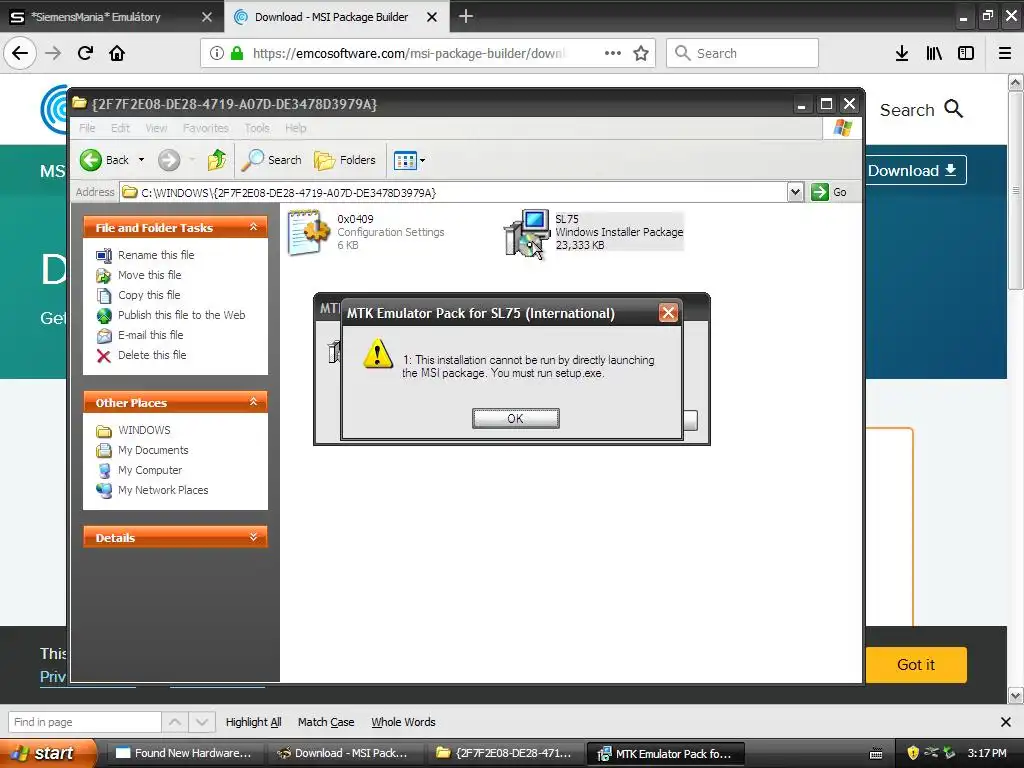The image size is (1024, 768).
Task: Click E-mail this file
Action: coord(150,335)
